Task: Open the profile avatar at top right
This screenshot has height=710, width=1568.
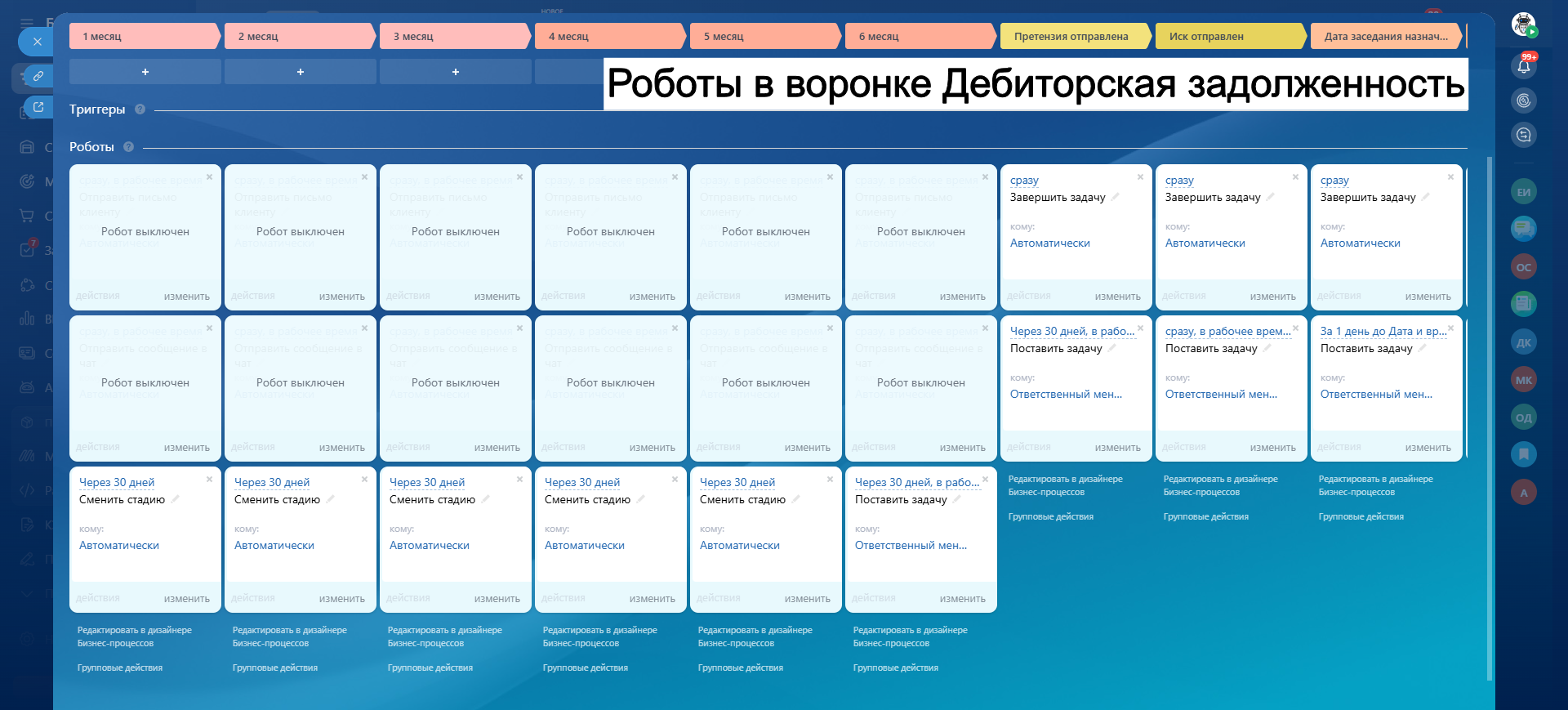Action: tap(1523, 24)
